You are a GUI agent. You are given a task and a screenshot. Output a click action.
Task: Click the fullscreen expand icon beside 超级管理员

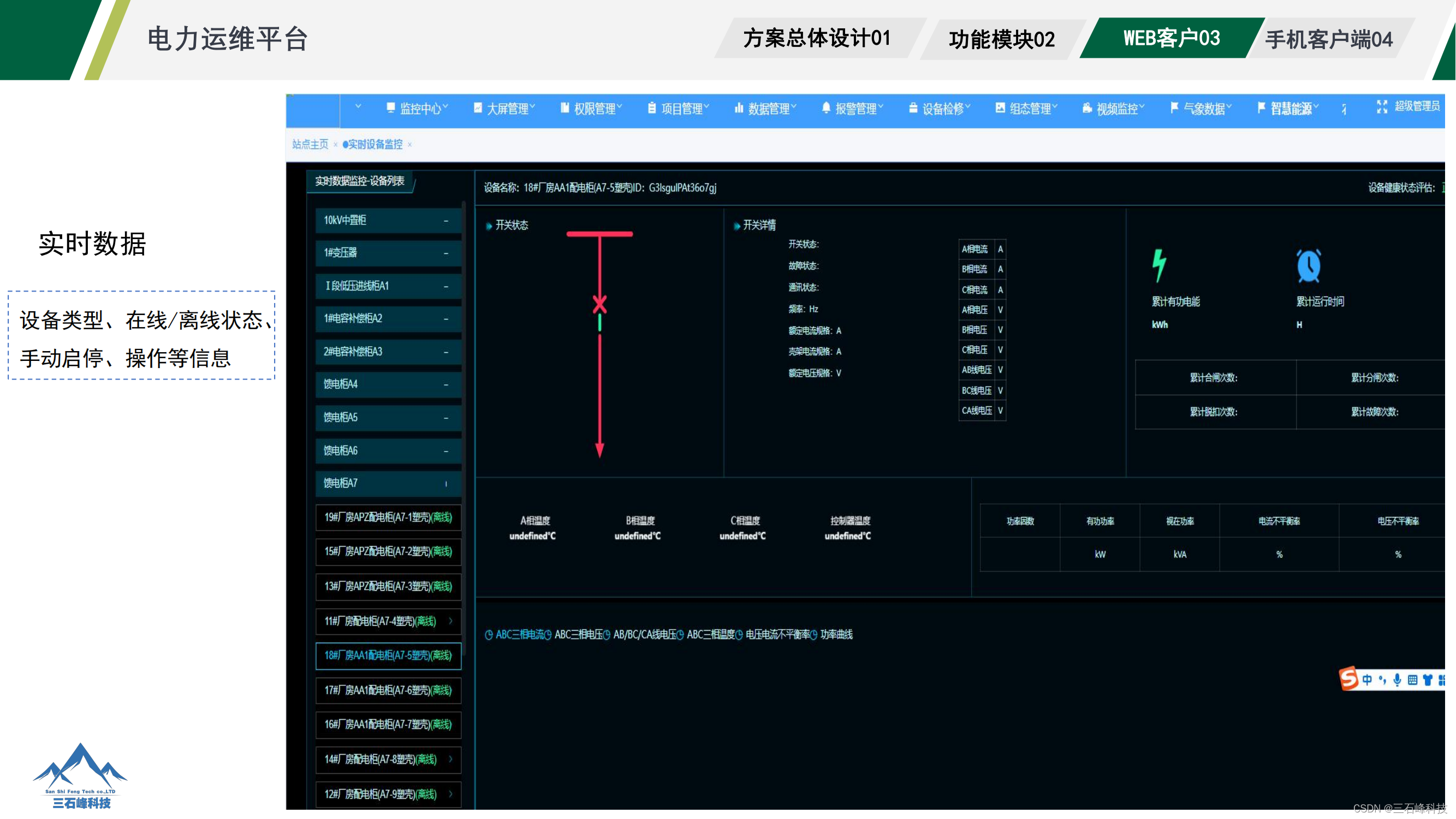pos(1381,107)
